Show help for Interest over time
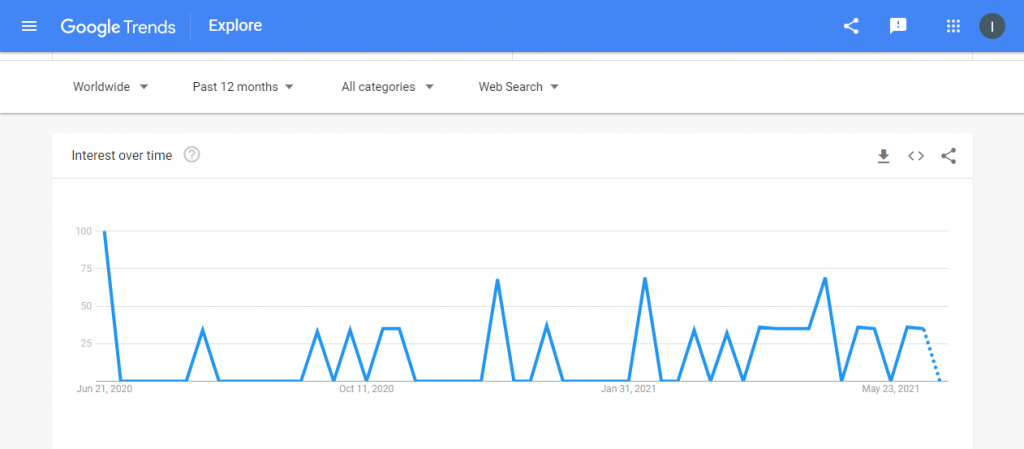 191,155
